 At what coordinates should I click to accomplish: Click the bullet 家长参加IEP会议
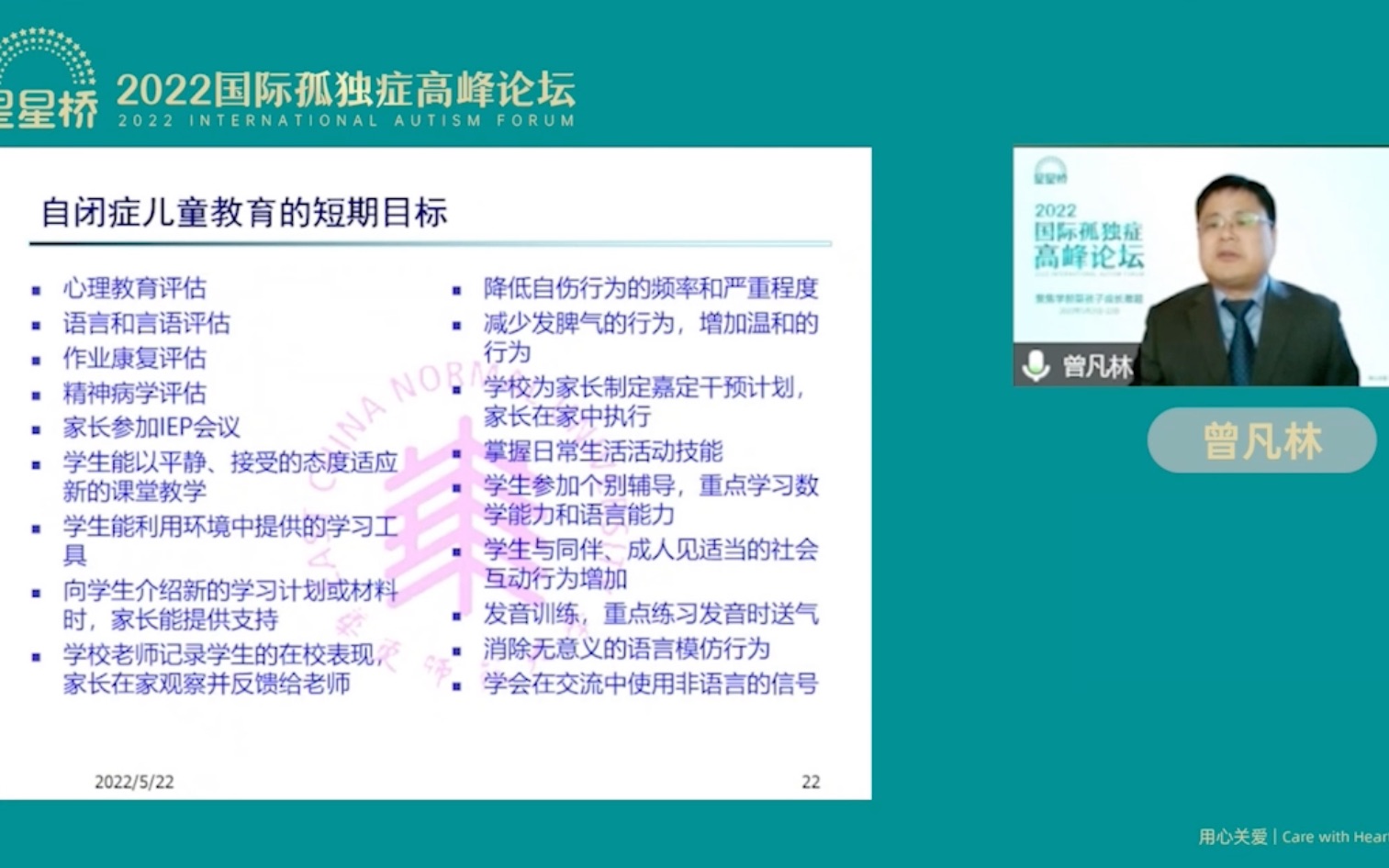[x=151, y=428]
